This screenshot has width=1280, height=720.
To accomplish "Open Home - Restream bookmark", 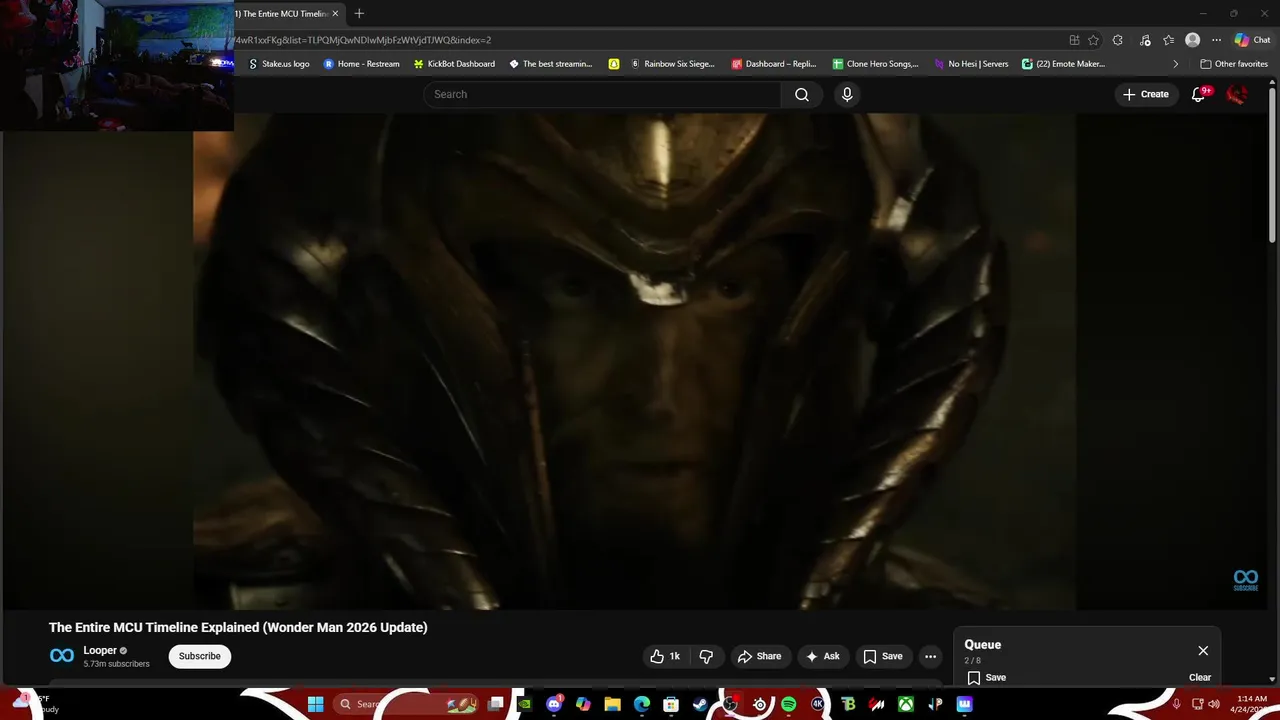I will click(x=360, y=64).
